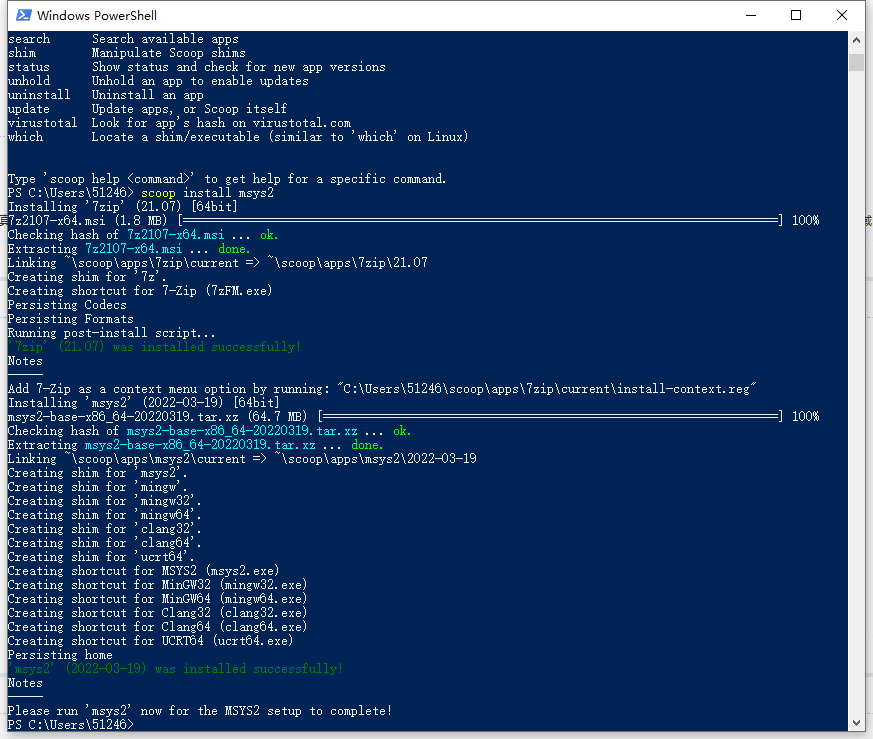873x739 pixels.
Task: Click the 'Persisting home' output line
Action: click(60, 654)
